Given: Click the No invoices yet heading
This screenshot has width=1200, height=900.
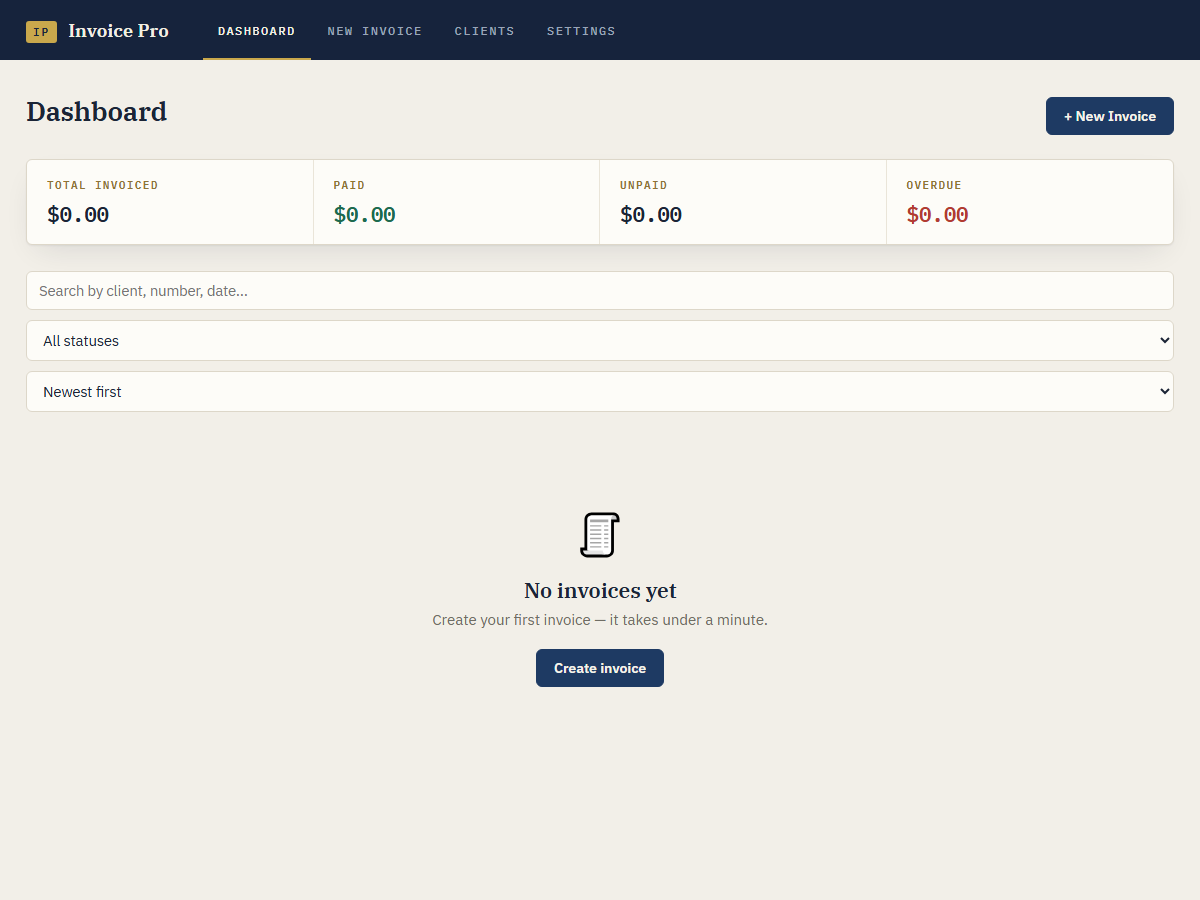Looking at the screenshot, I should pyautogui.click(x=600, y=590).
